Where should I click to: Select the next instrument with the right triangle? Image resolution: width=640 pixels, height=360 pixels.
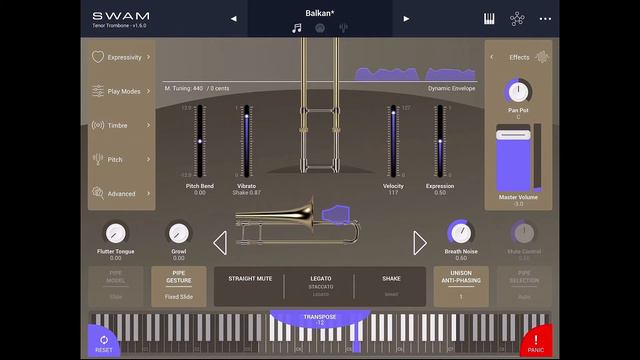[x=420, y=243]
